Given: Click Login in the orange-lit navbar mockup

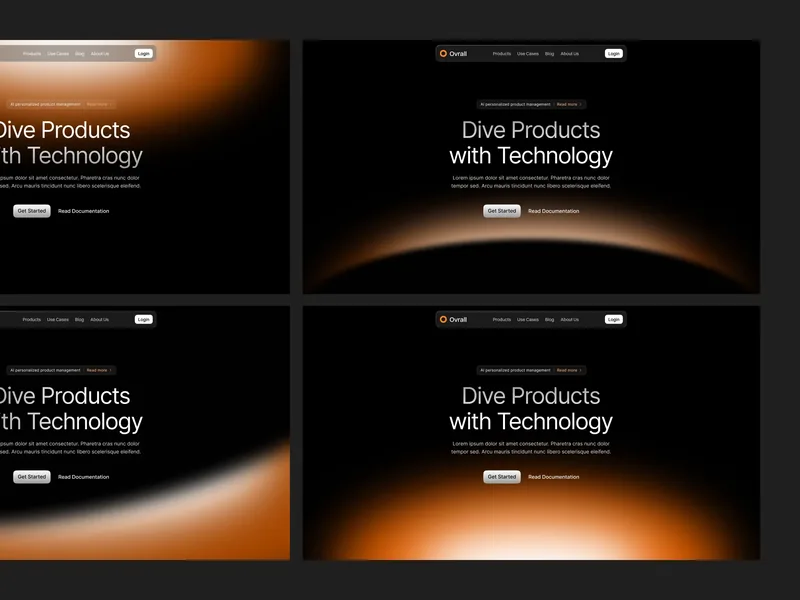Looking at the screenshot, I should 144,54.
